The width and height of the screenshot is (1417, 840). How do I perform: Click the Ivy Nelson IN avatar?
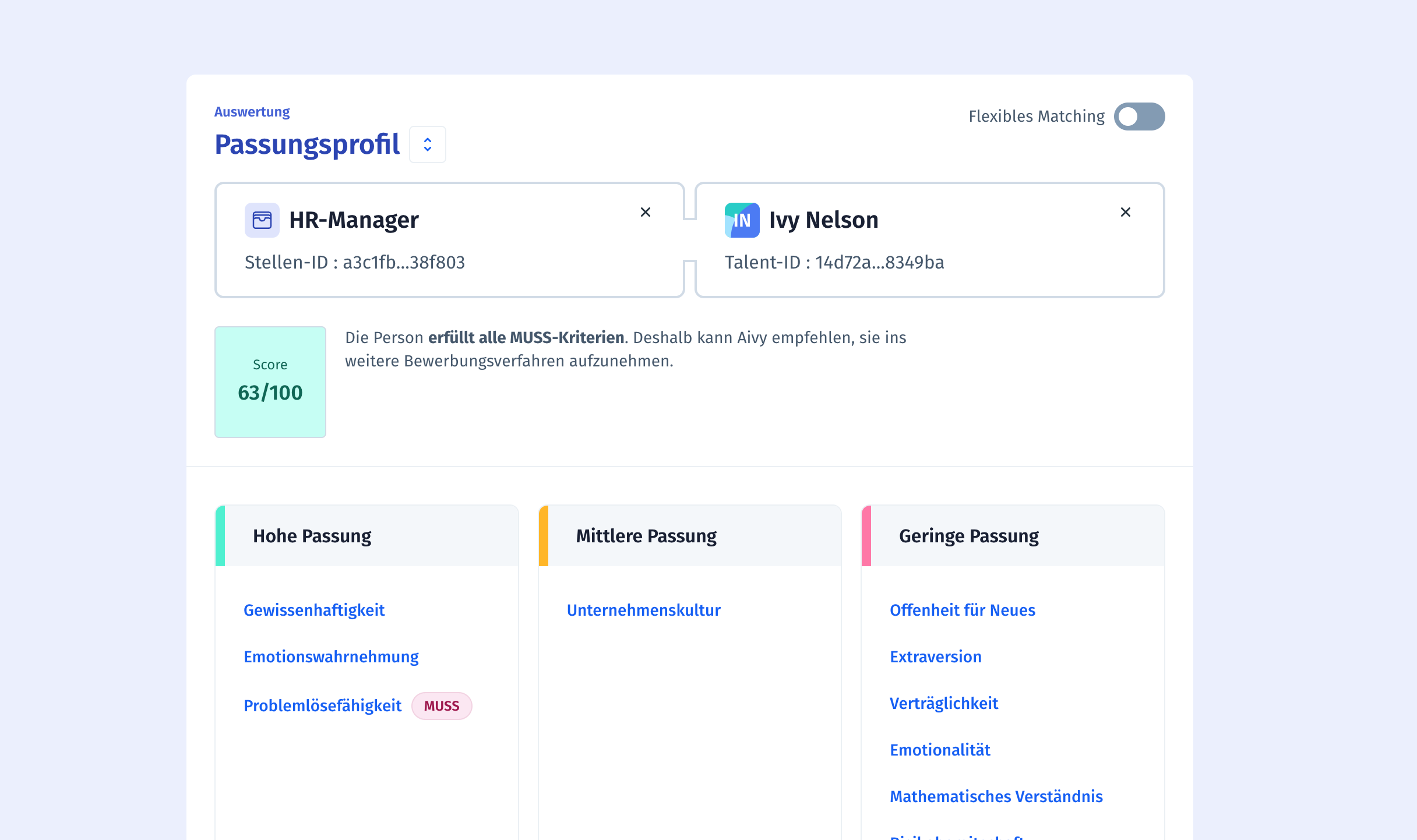point(742,220)
